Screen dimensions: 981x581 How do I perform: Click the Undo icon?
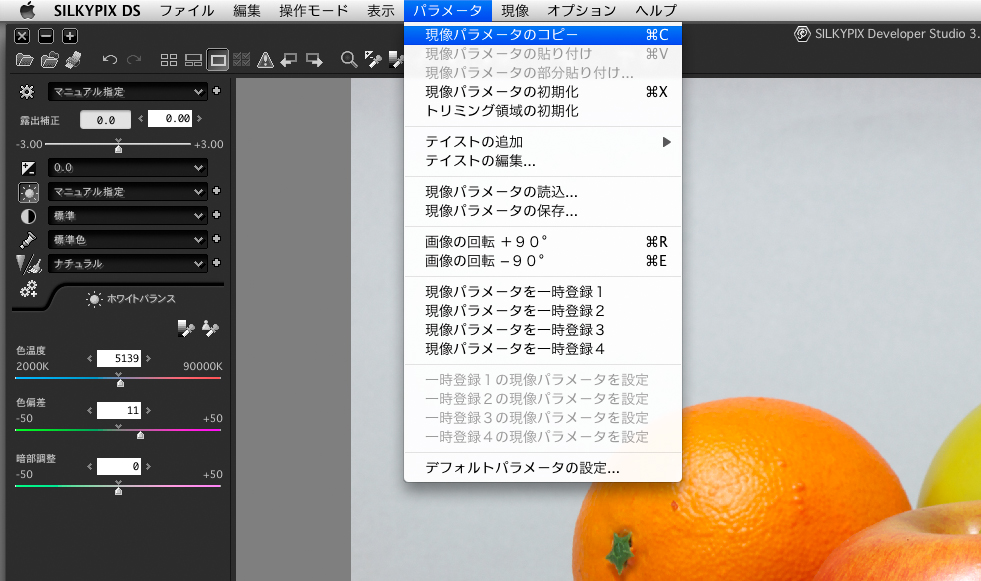108,59
